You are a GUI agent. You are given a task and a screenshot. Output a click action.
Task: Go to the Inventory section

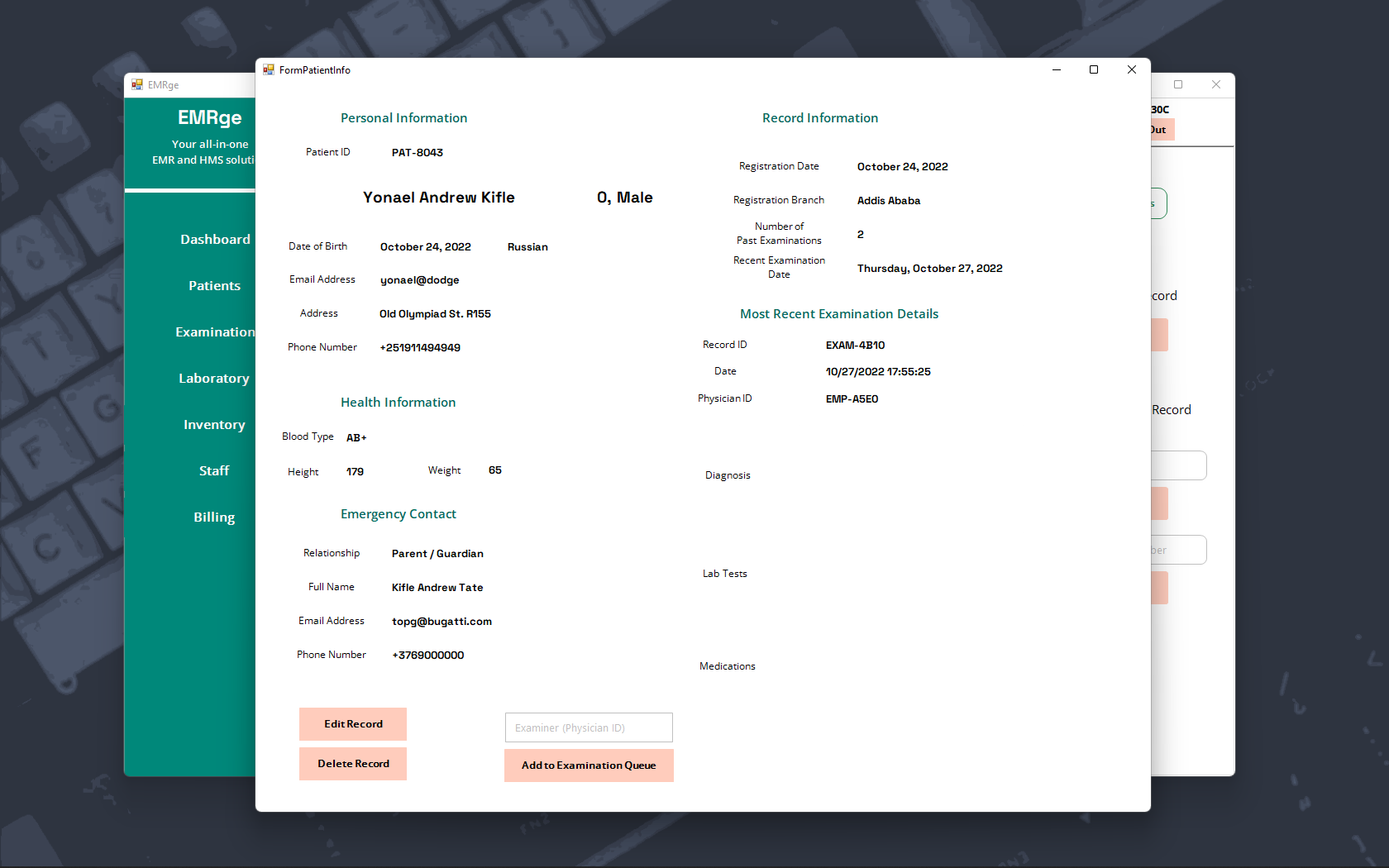pos(214,424)
